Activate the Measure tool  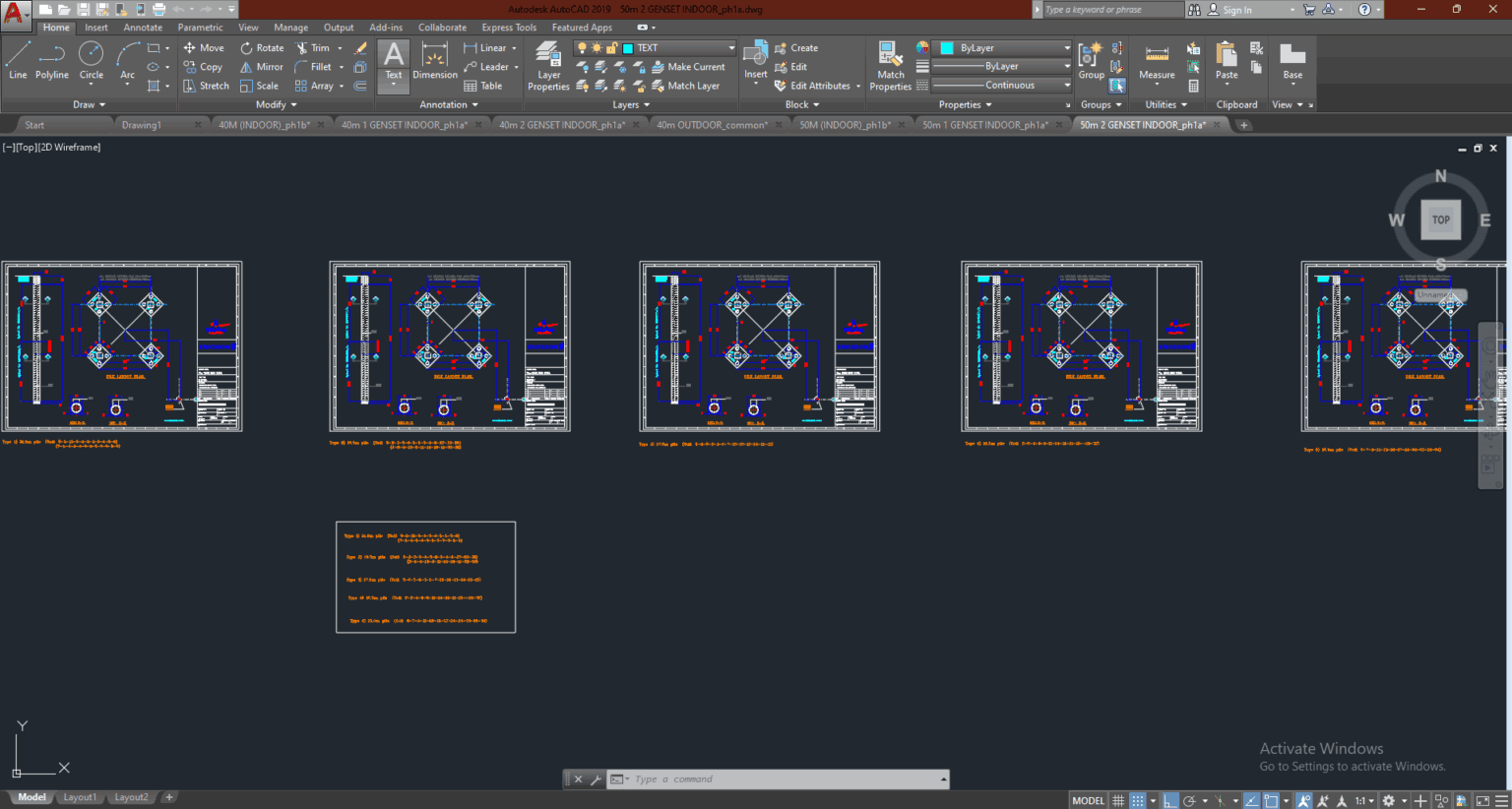[x=1156, y=64]
